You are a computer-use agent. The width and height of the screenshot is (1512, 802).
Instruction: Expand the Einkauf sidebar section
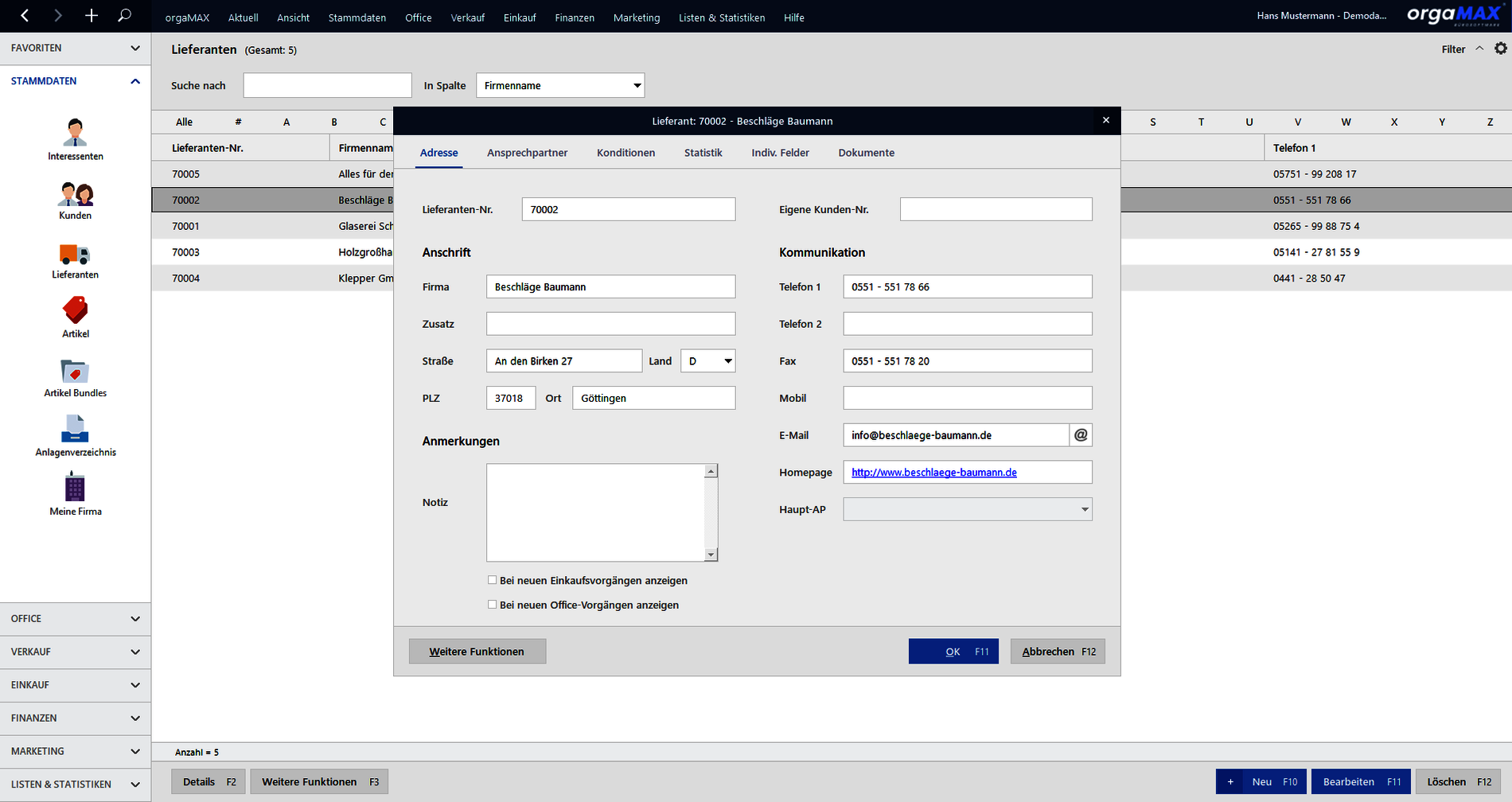pos(75,685)
